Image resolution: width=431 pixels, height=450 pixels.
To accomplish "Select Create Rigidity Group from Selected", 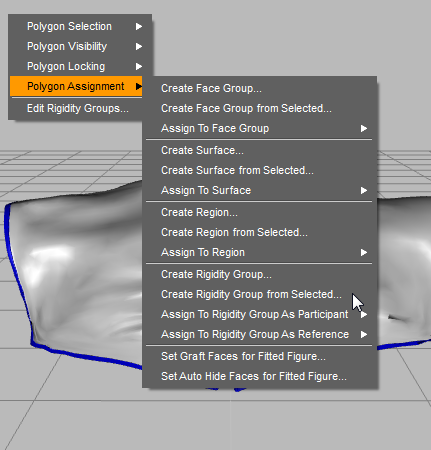I will pos(260,294).
